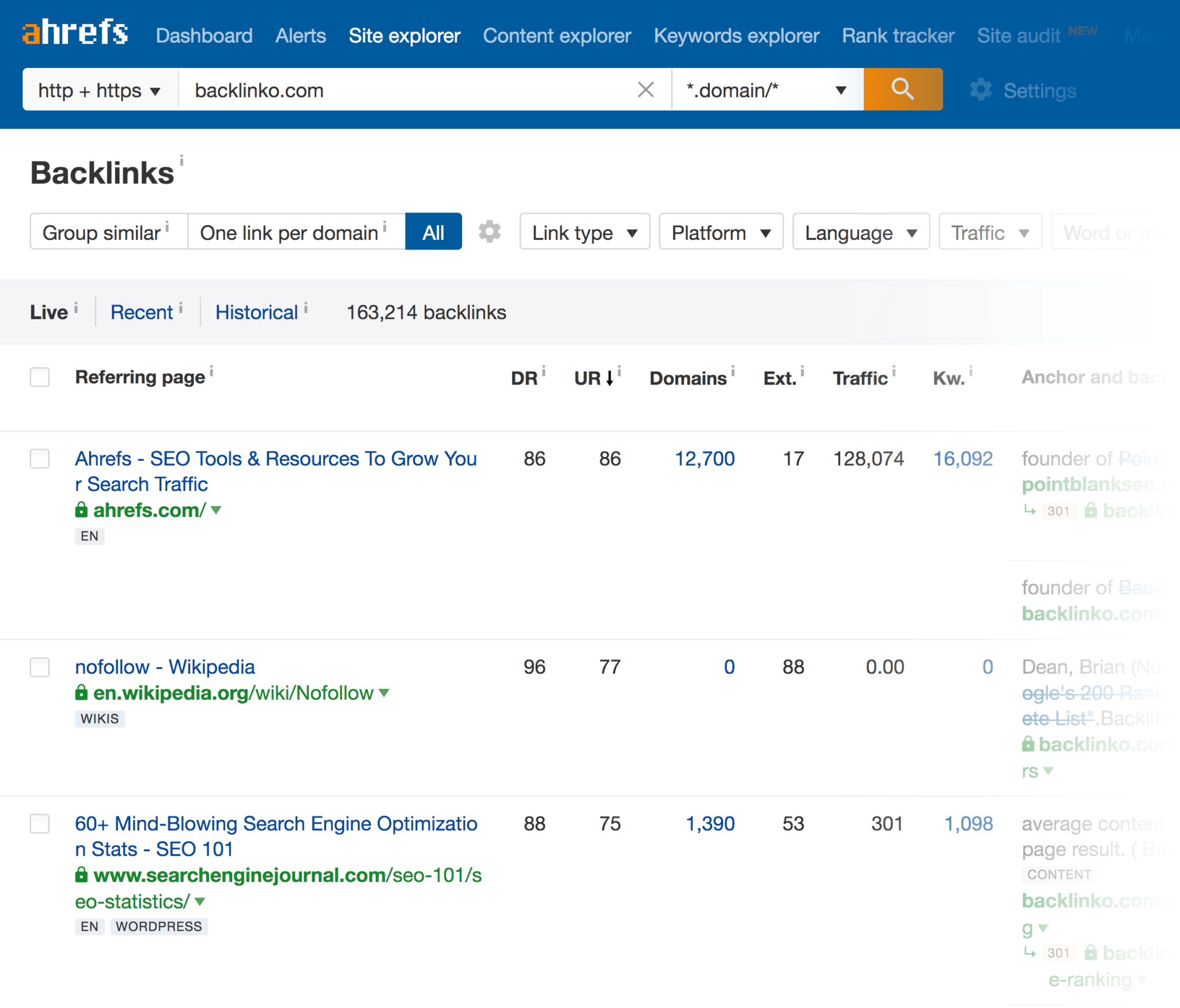
Task: Open Settings via the gear icon
Action: 980,90
